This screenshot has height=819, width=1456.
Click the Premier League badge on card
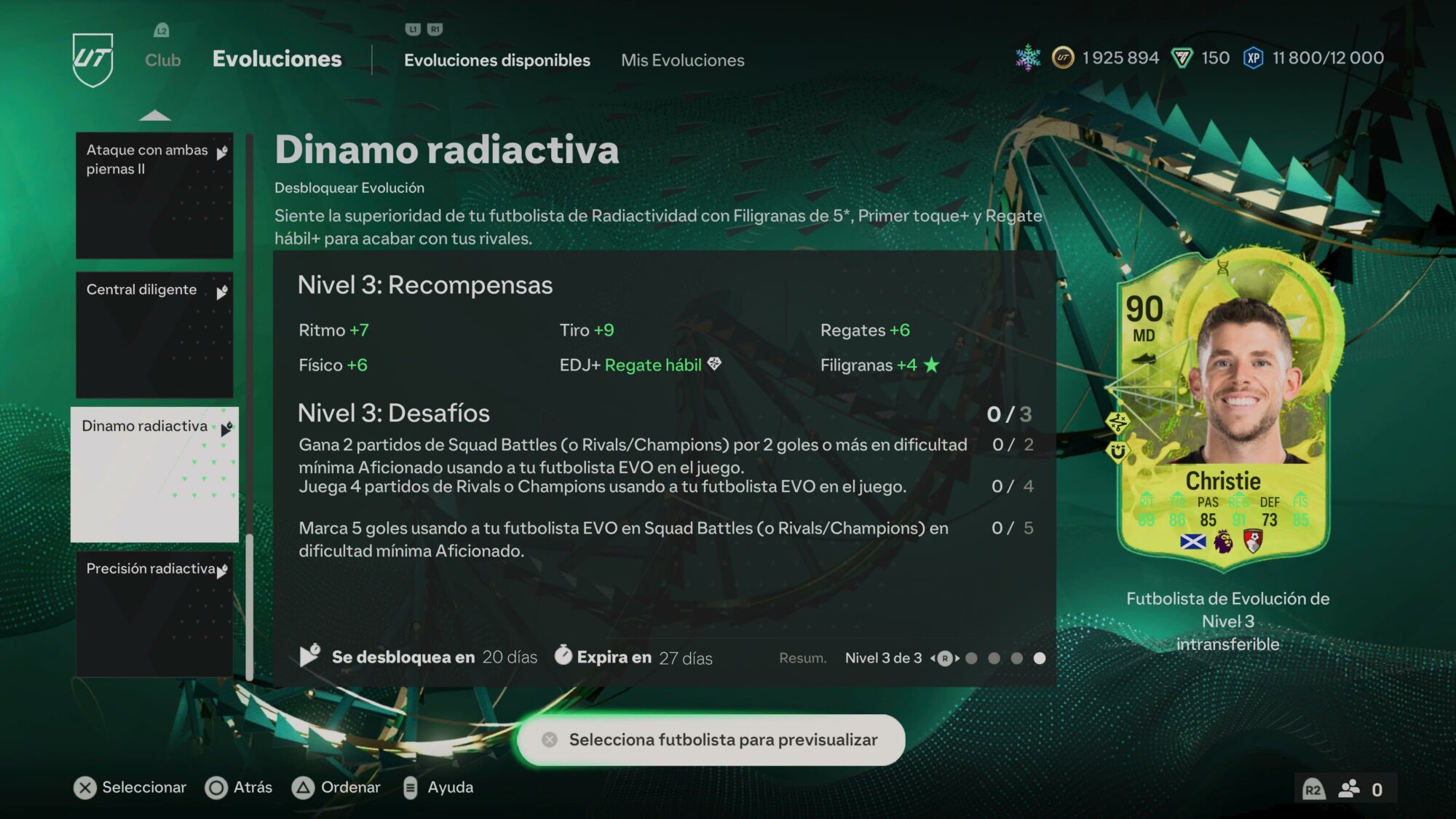(x=1223, y=542)
